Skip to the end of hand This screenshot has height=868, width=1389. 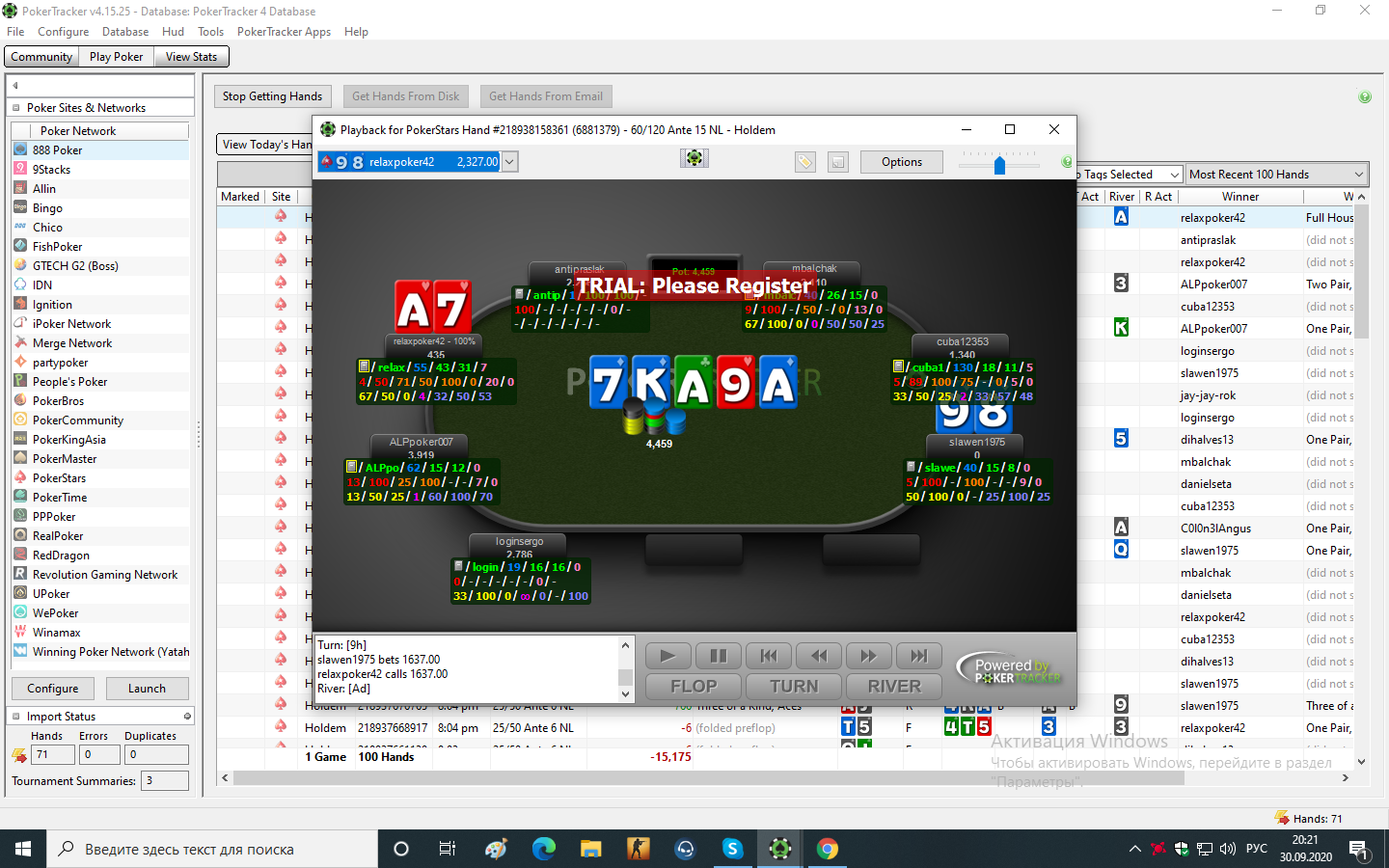(x=919, y=656)
